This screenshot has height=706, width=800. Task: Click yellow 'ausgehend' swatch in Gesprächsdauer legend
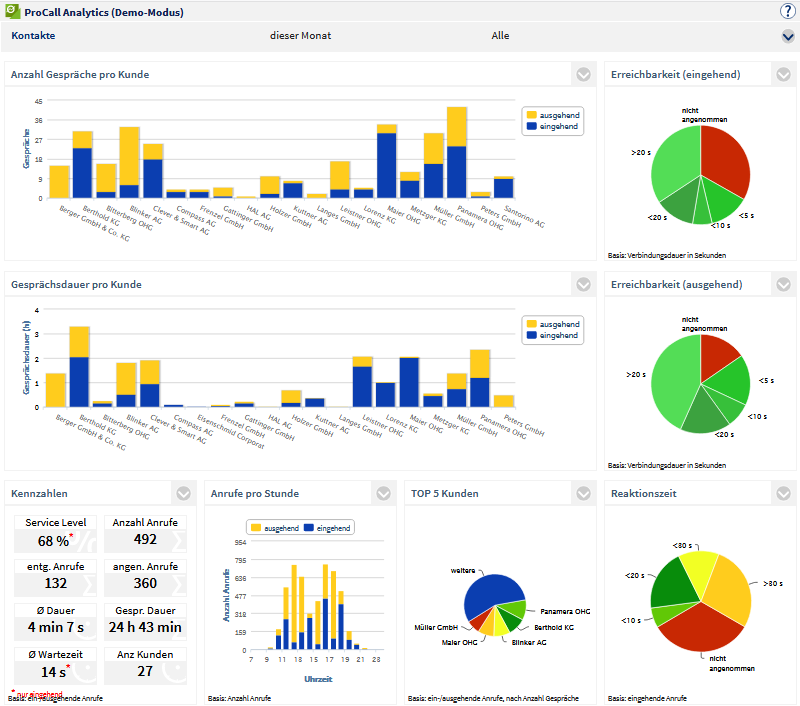pyautogui.click(x=532, y=324)
